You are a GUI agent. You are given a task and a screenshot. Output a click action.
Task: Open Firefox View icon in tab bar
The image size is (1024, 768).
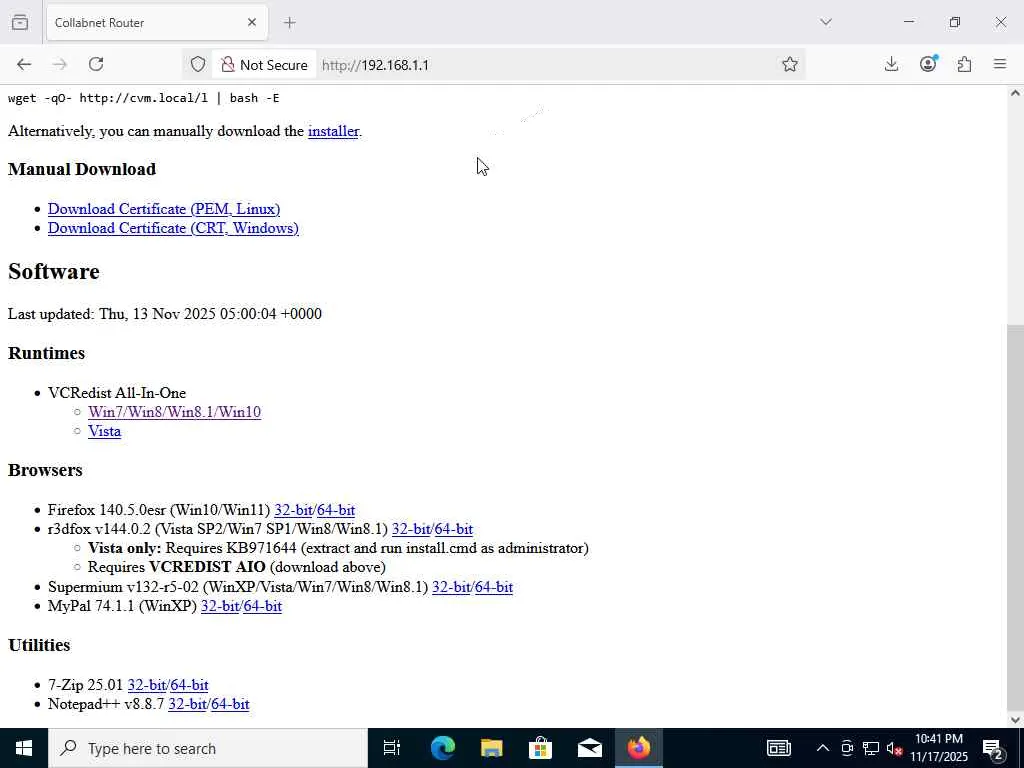(20, 22)
